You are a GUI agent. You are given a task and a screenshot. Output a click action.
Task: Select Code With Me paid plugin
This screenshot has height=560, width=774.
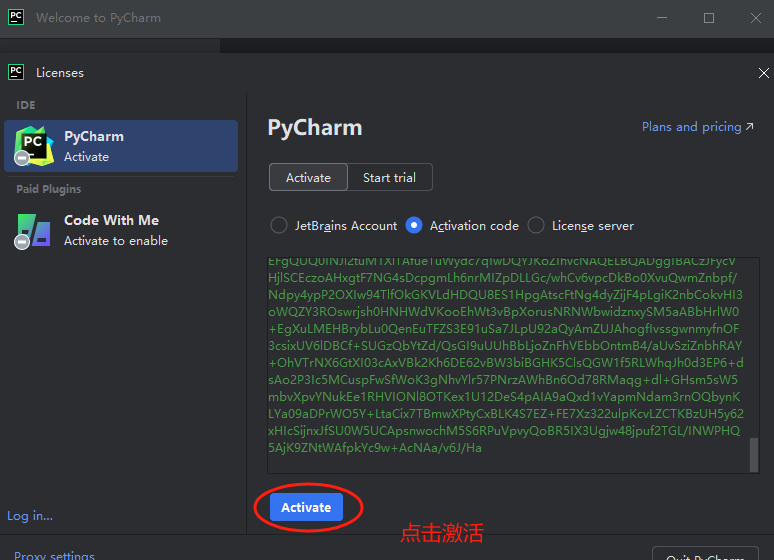pyautogui.click(x=121, y=230)
